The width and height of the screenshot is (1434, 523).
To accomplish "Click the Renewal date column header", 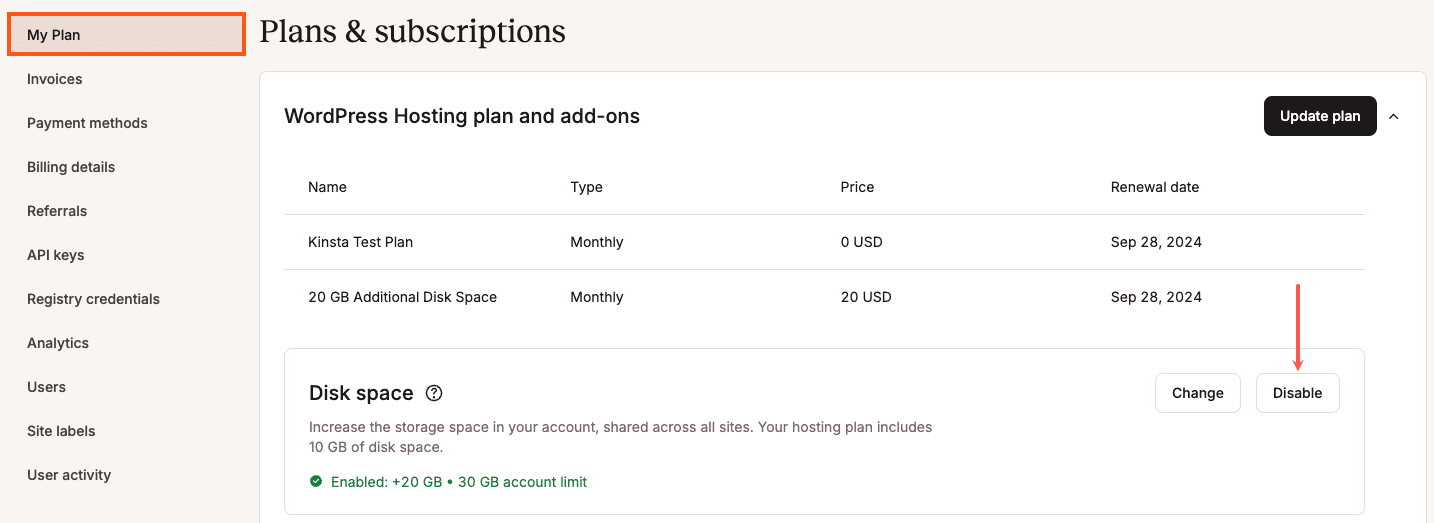I will click(1154, 187).
